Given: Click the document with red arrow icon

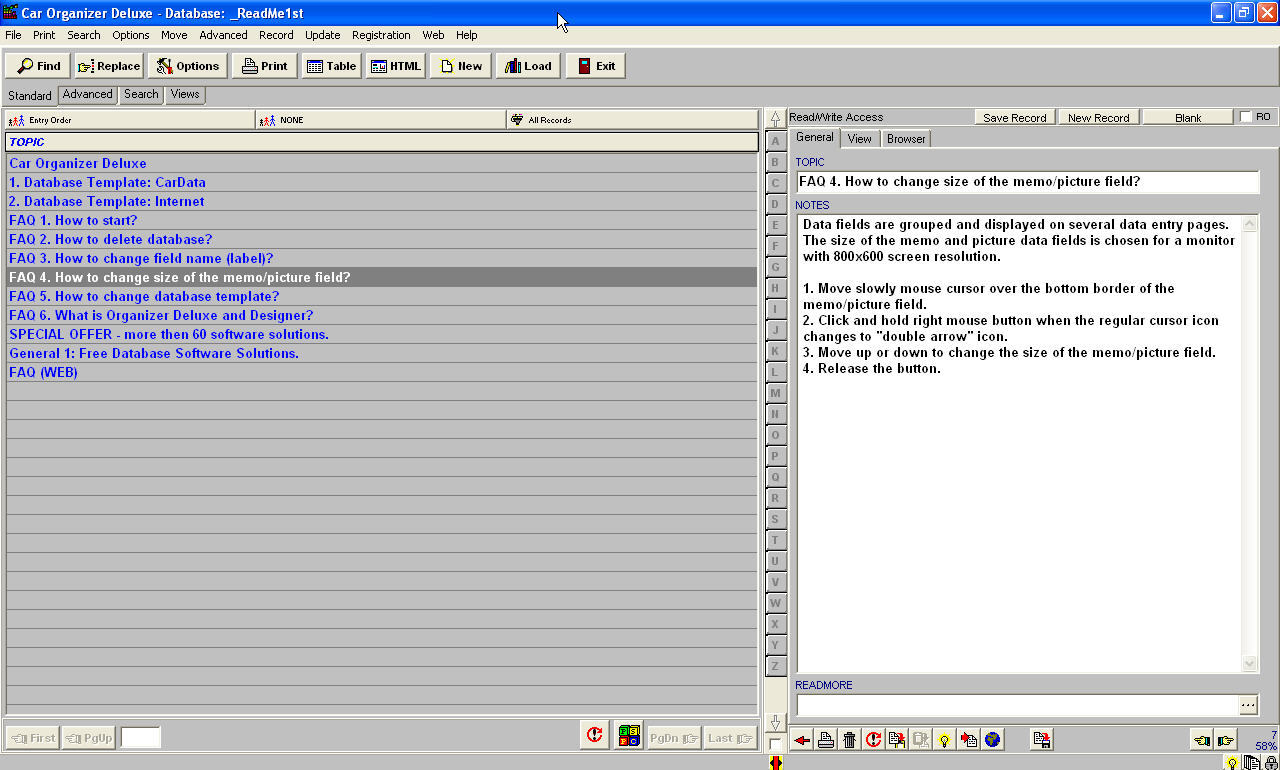Looking at the screenshot, I should coord(968,740).
